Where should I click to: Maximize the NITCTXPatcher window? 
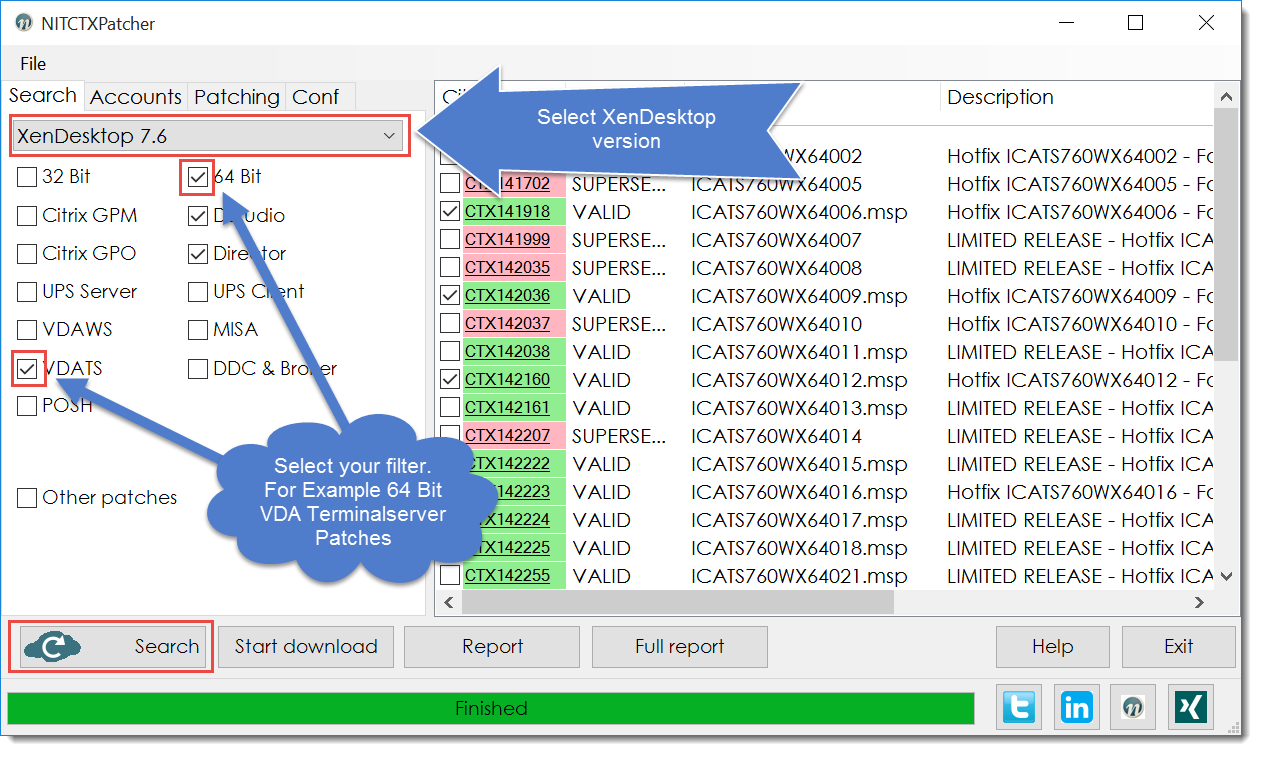pos(1135,23)
